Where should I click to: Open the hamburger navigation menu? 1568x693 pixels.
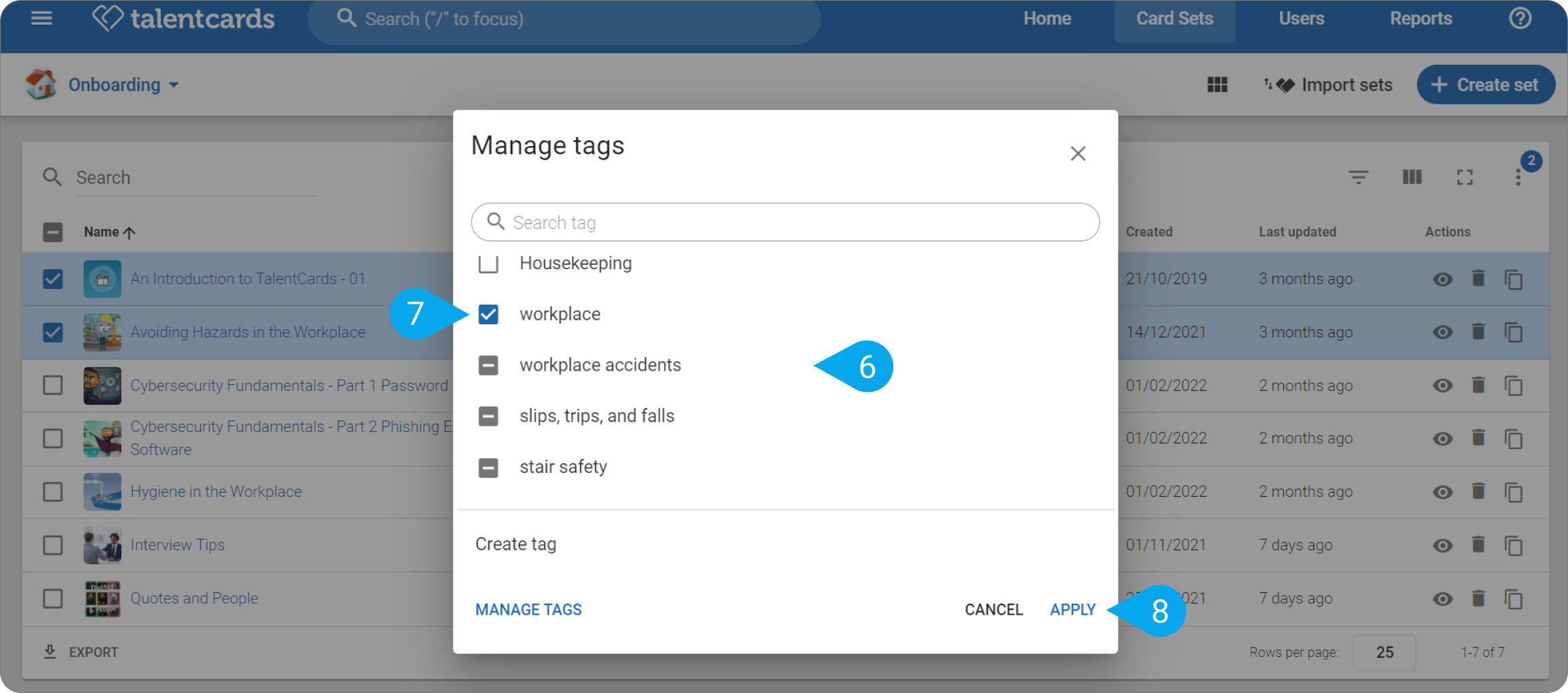(x=42, y=18)
